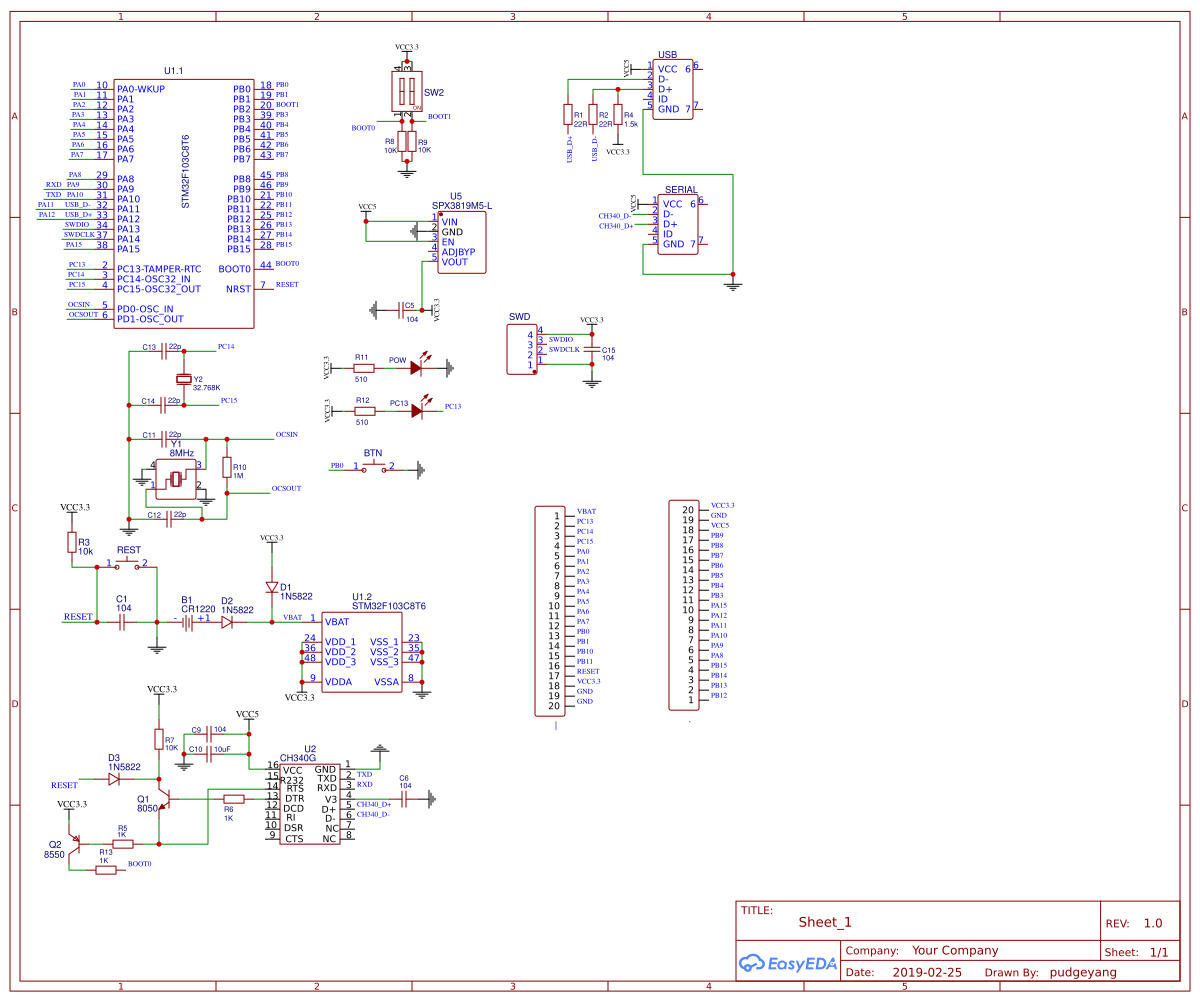Click the date 2019-02-25
This screenshot has height=1002, width=1200.
(927, 972)
